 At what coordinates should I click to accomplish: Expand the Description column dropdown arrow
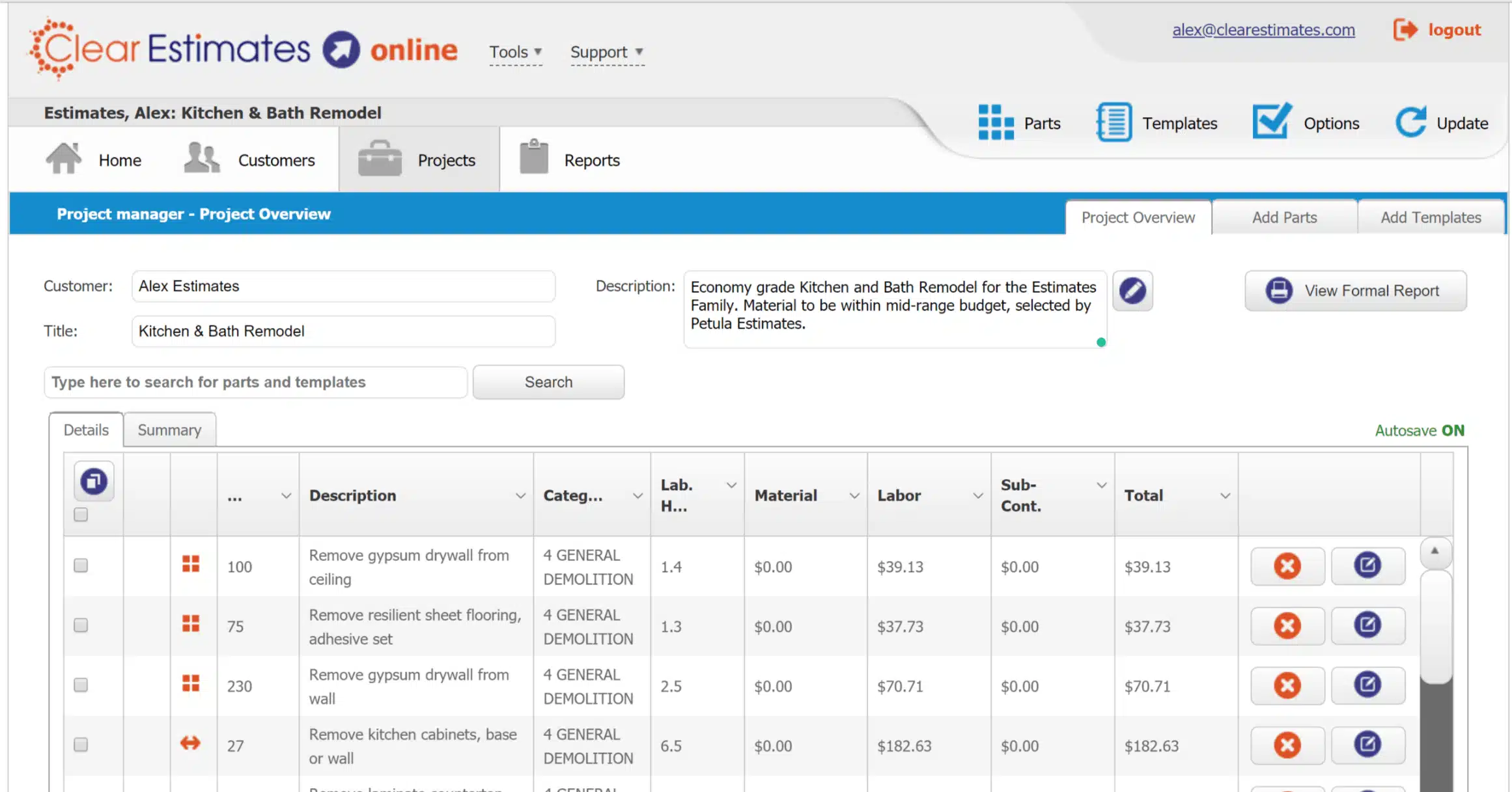pos(520,496)
